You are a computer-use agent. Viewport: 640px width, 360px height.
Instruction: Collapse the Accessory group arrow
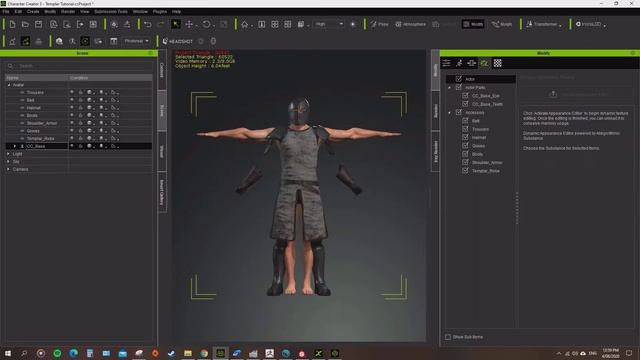[x=450, y=113]
